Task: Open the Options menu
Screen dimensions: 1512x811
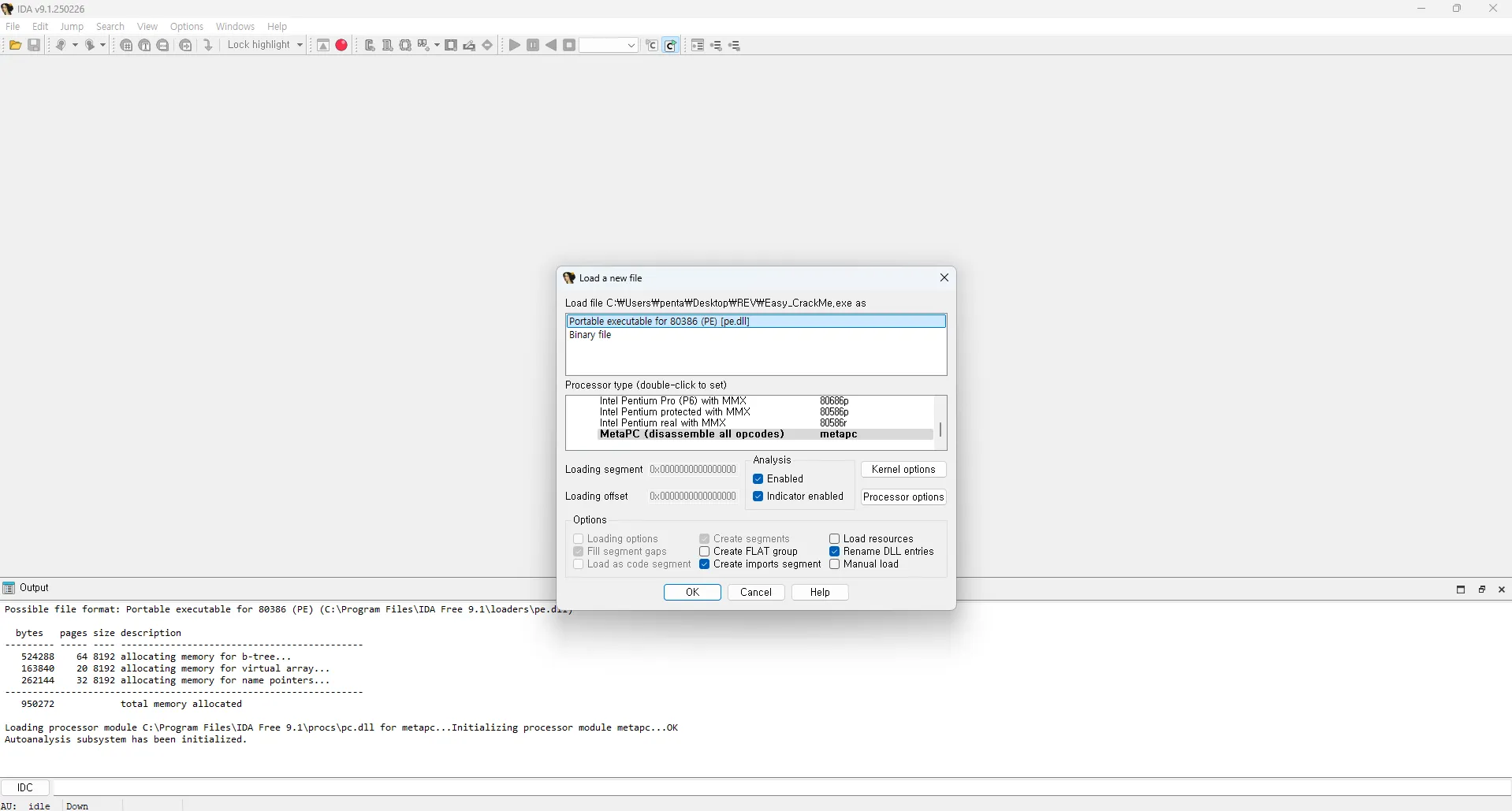Action: 187,27
